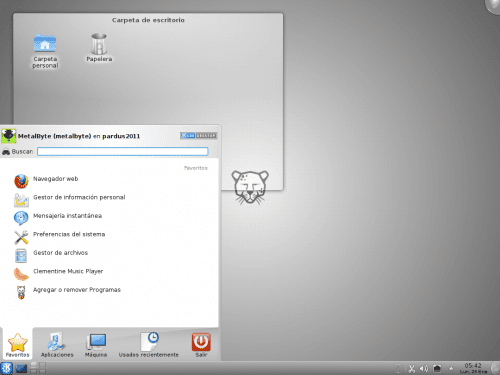Switch to the Aplicaciones tab
This screenshot has width=500, height=375.
click(57, 345)
